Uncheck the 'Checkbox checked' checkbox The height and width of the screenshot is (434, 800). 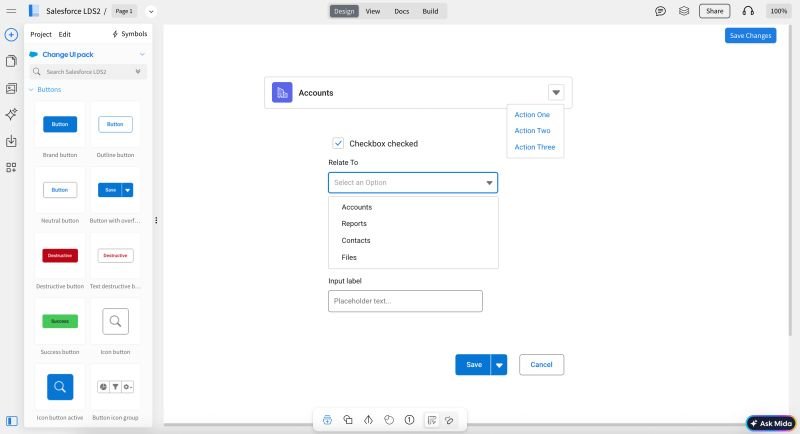[338, 143]
